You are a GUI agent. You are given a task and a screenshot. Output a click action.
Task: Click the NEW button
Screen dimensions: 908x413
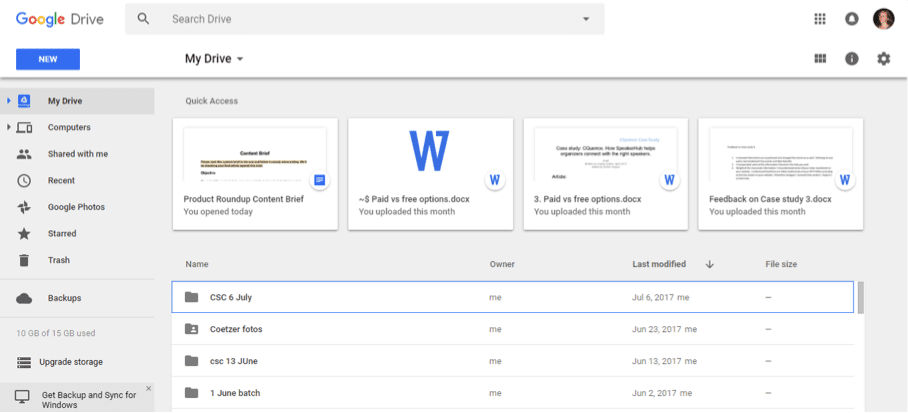click(x=47, y=59)
